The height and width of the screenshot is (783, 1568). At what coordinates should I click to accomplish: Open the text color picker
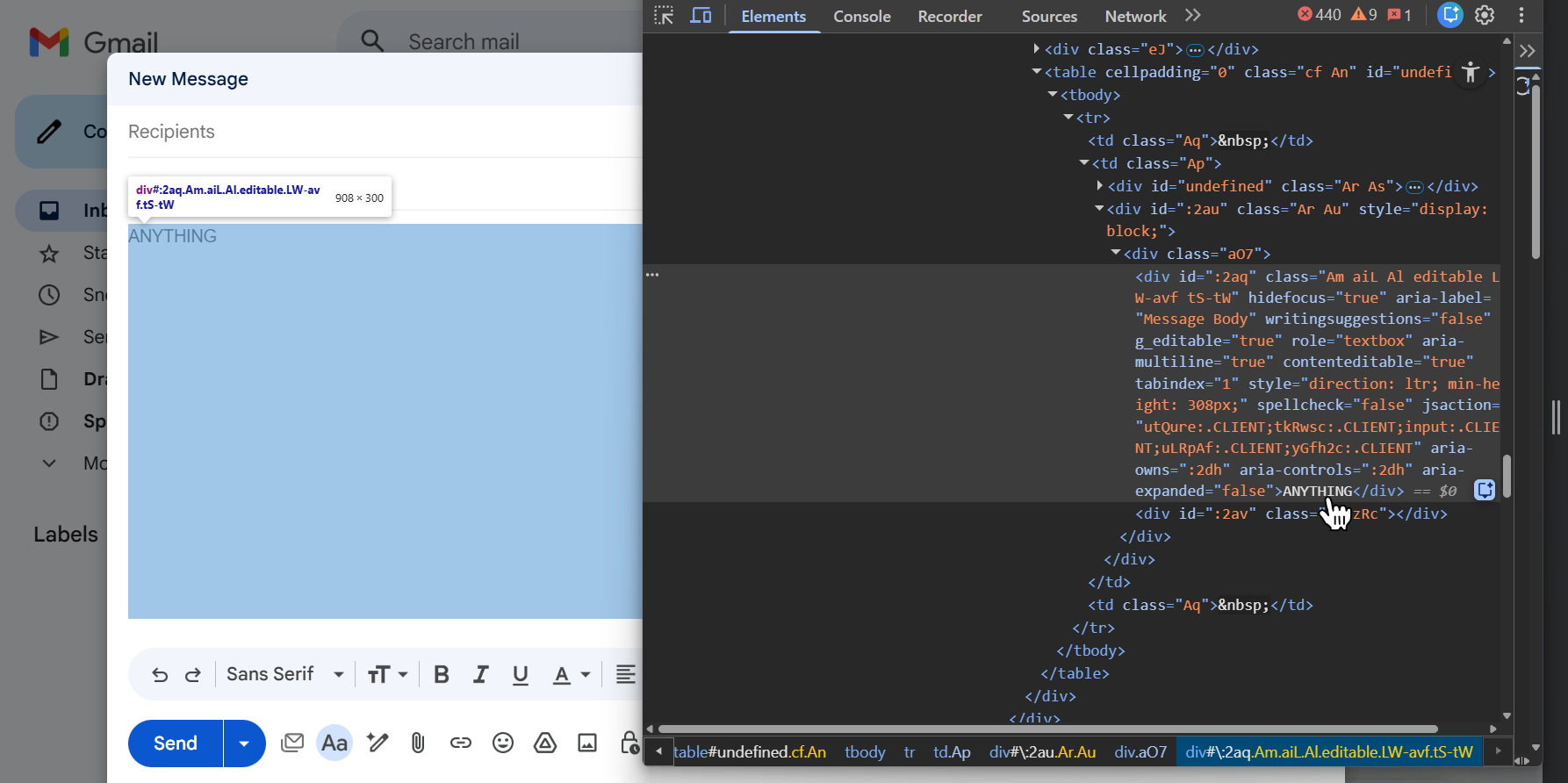(571, 674)
